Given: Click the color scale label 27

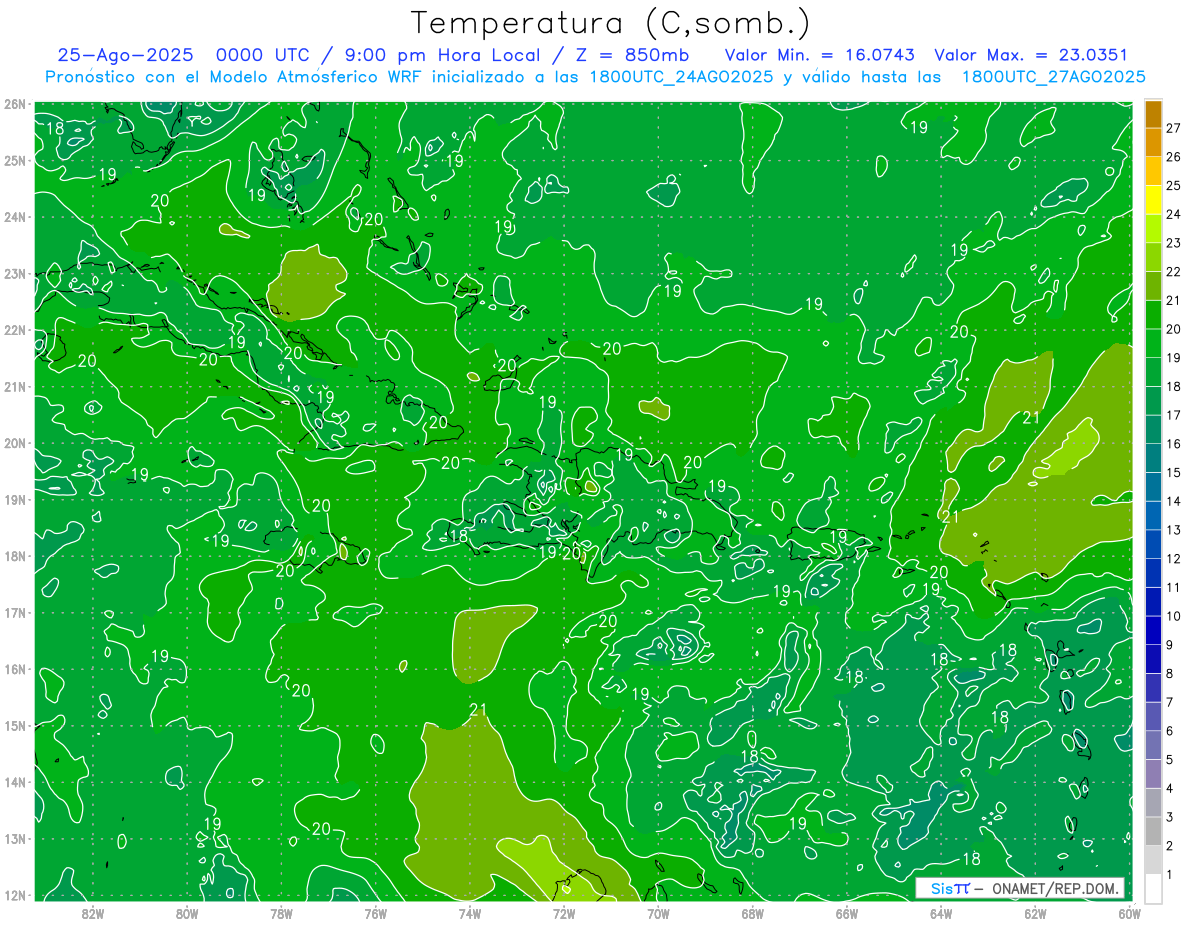Looking at the screenshot, I should pyautogui.click(x=1173, y=128).
